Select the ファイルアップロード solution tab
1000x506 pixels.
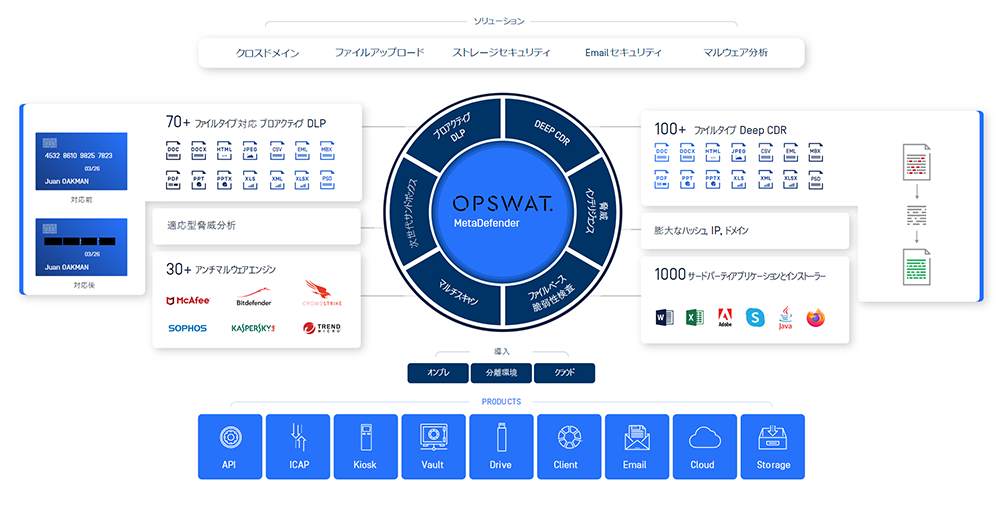coord(379,52)
